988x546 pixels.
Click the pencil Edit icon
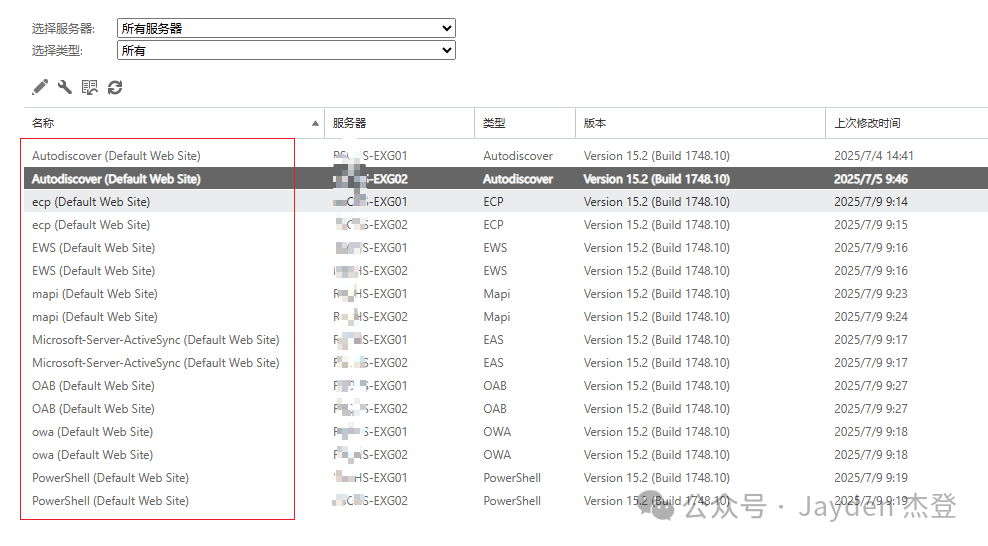[40, 88]
